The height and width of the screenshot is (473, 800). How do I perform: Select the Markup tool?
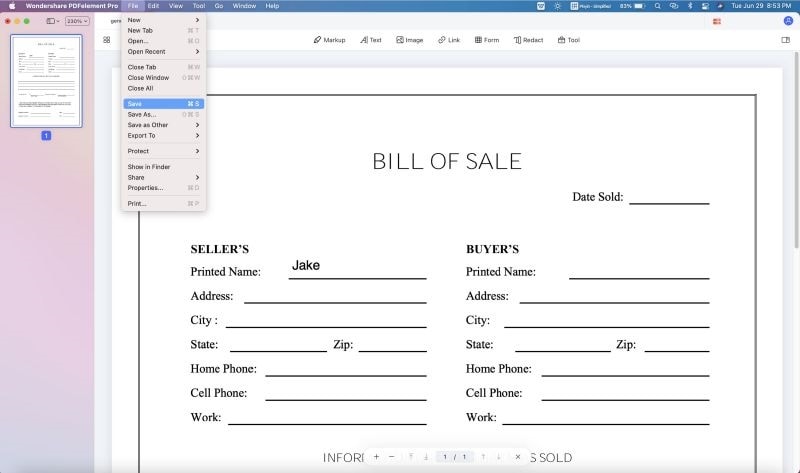pos(329,40)
